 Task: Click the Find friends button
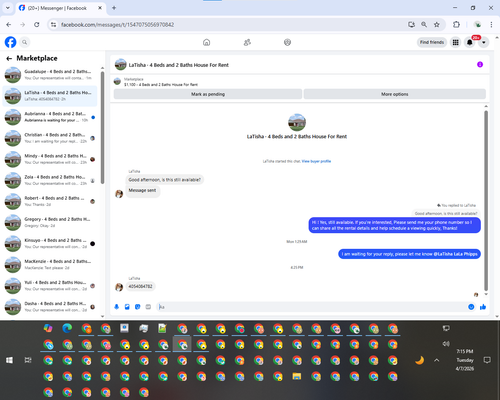[x=432, y=42]
